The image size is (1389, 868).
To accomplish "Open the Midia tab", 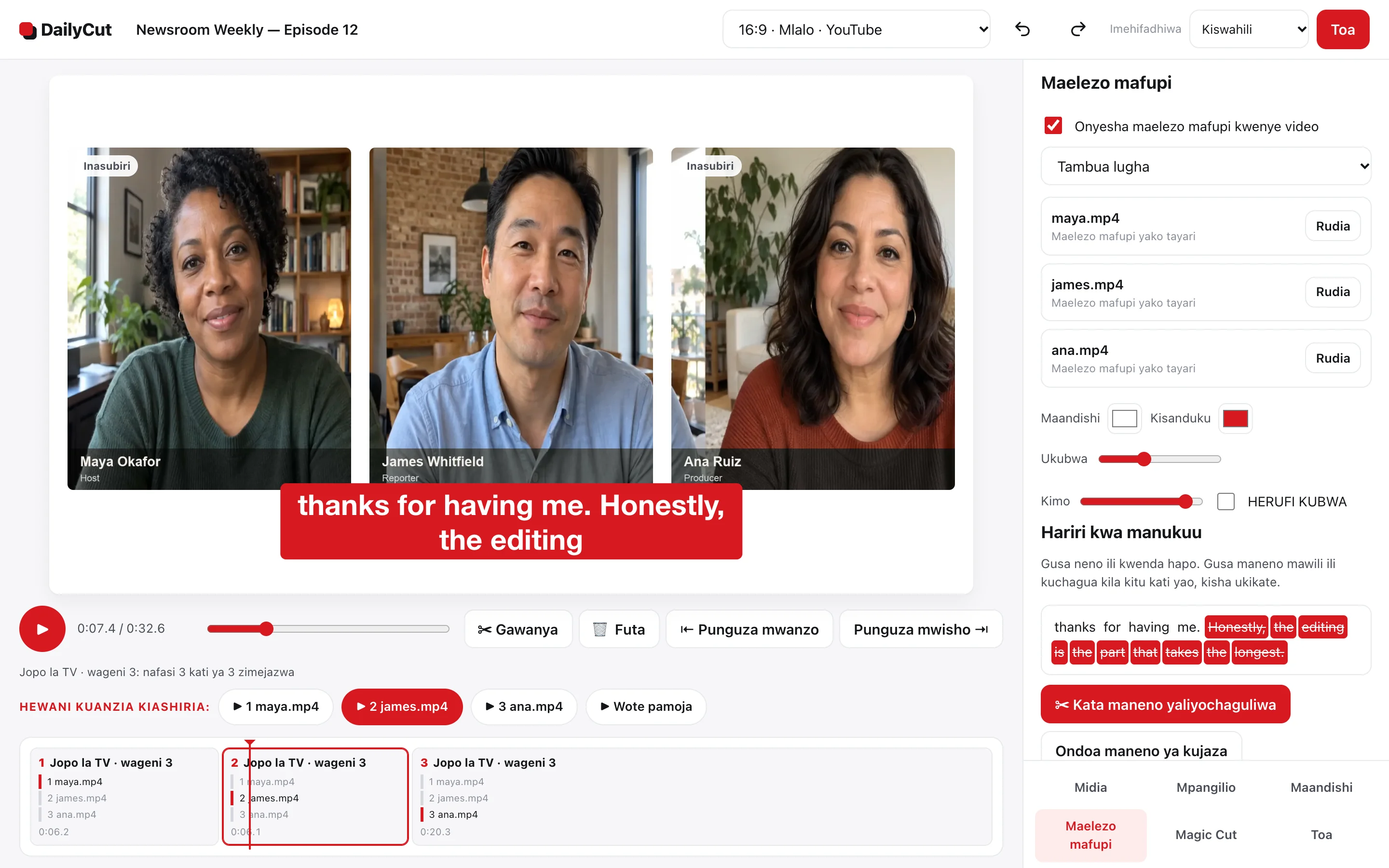I will point(1090,787).
